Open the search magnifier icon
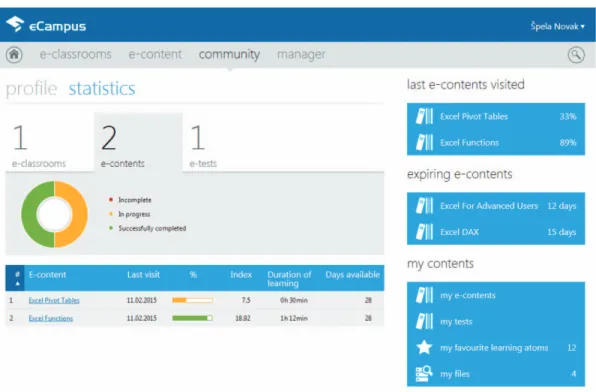 pos(576,55)
